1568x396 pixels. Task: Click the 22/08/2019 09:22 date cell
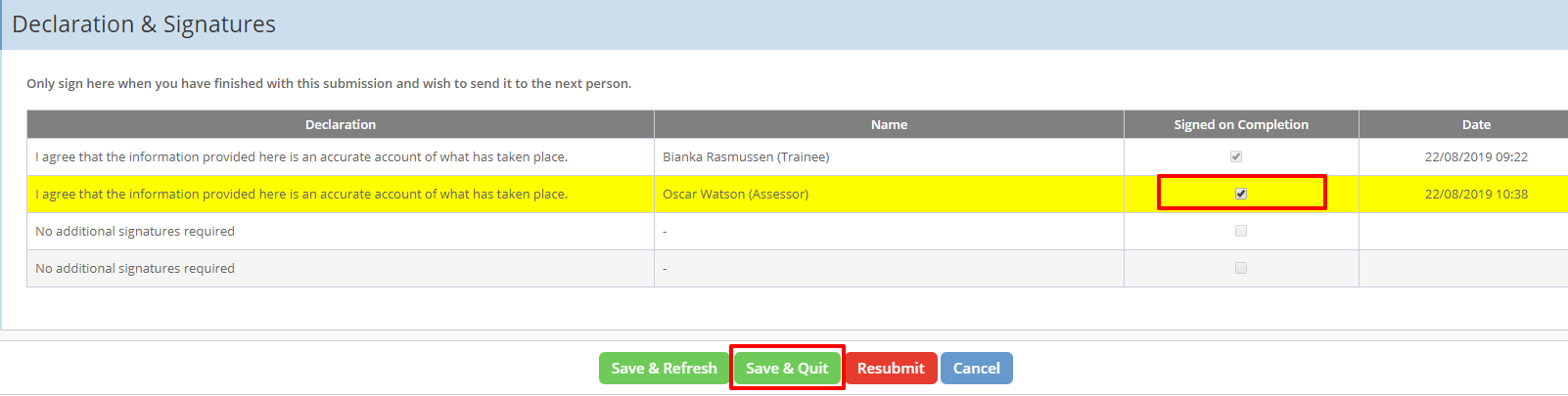(1476, 157)
